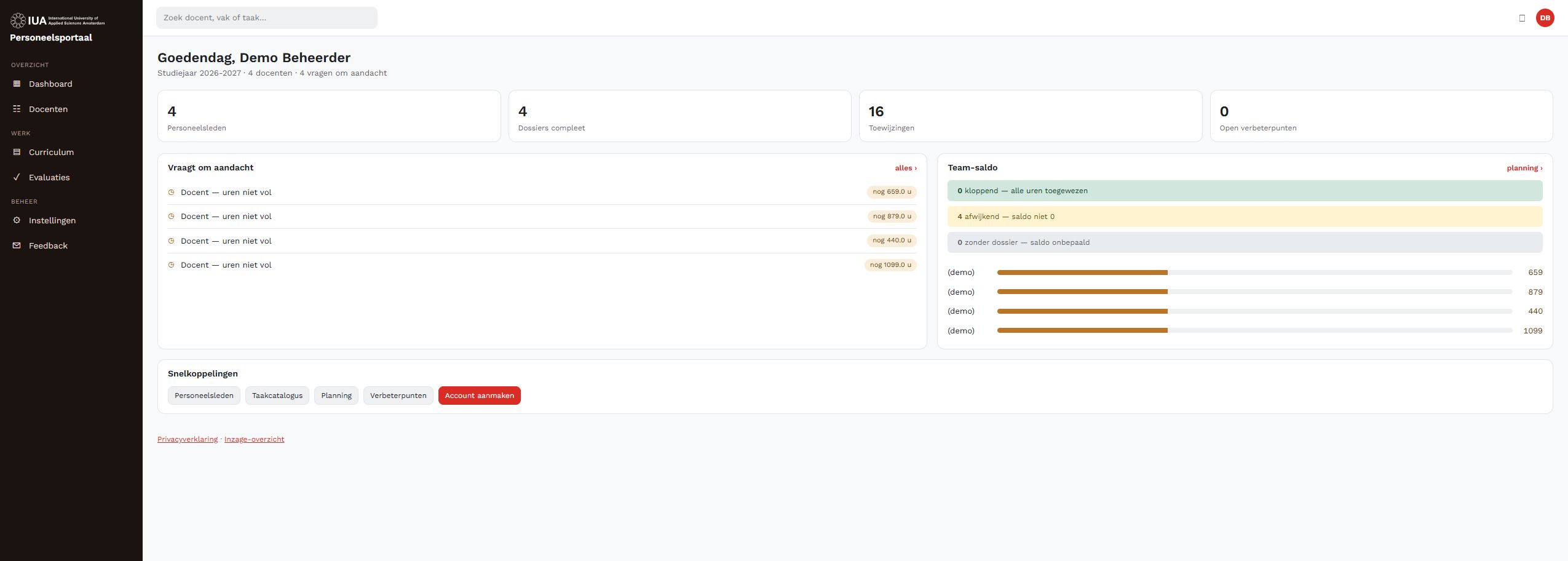Focus the 'Zoek docent, vak of taak' search field

pos(267,18)
